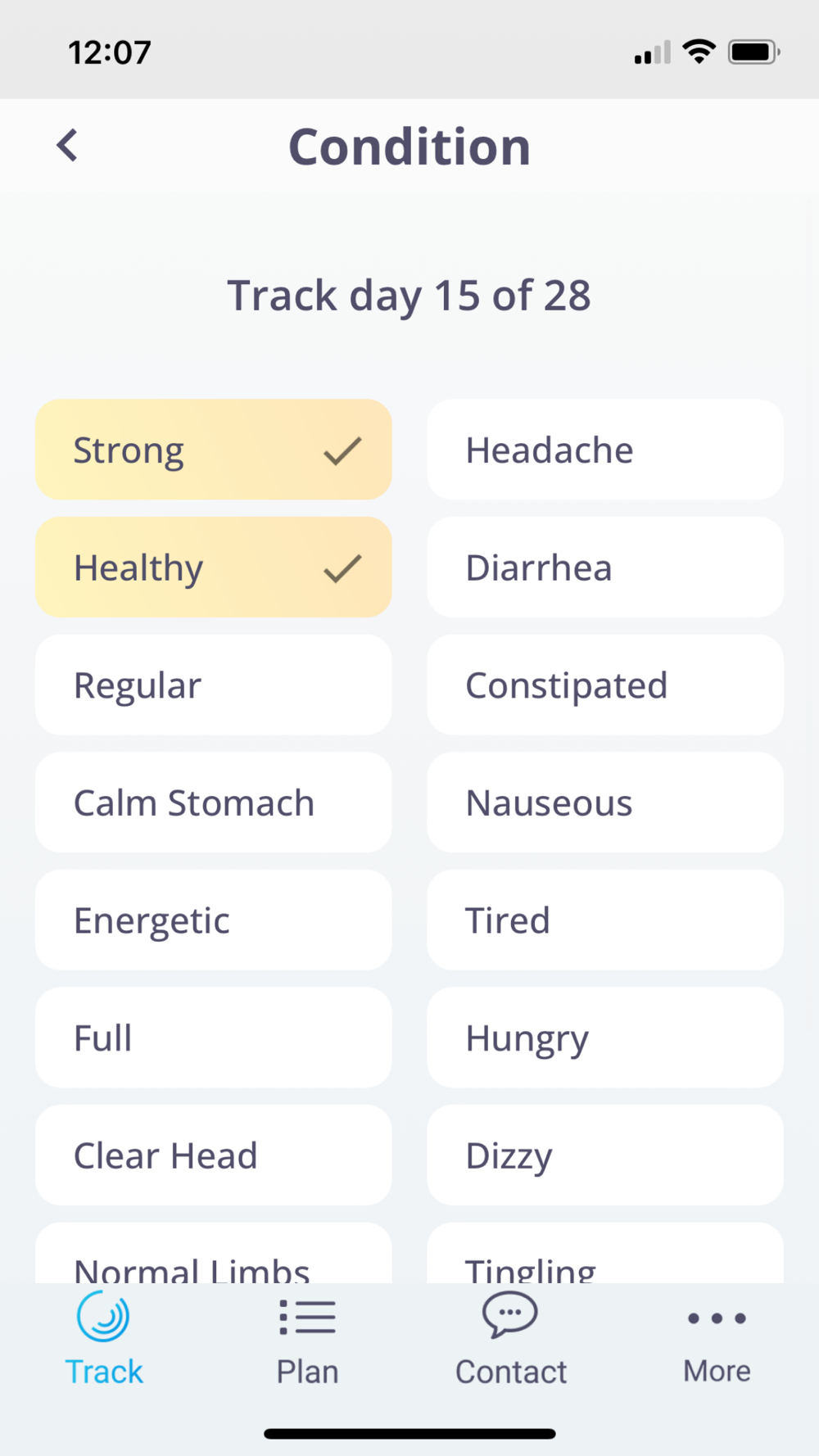The height and width of the screenshot is (1456, 819).
Task: Select Calm Stomach condition
Action: pos(213,803)
